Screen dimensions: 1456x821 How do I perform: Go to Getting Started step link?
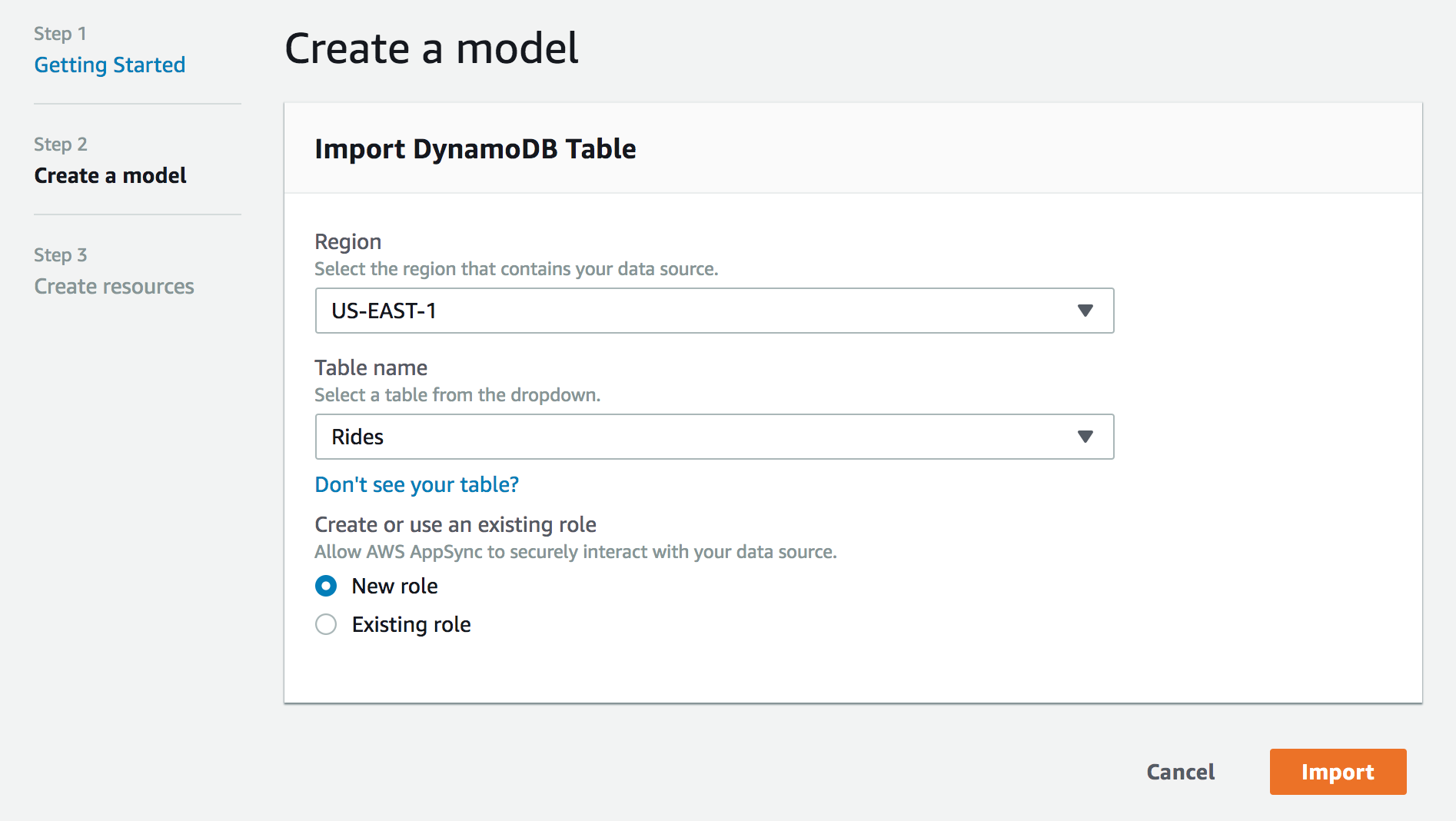[x=110, y=65]
